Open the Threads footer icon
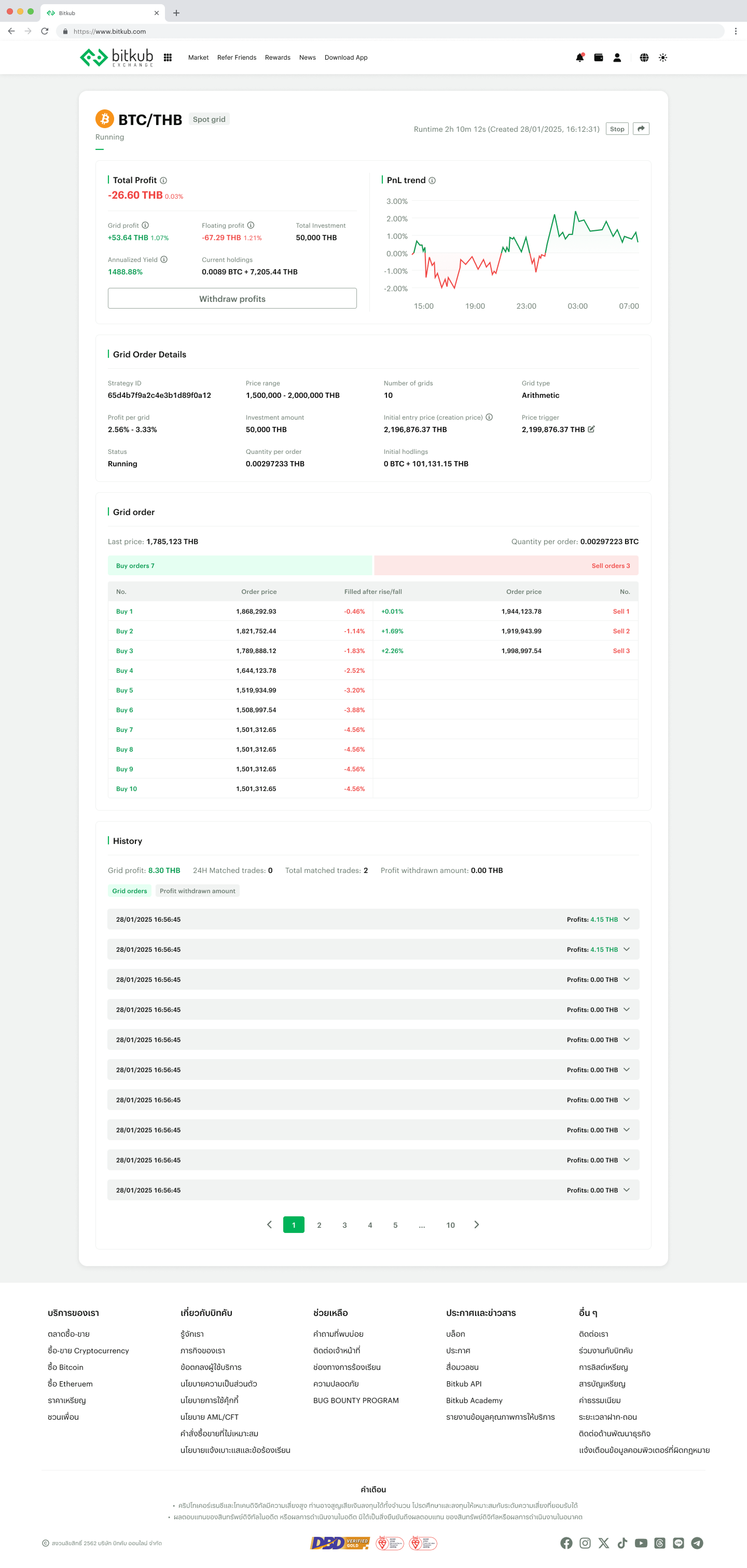This screenshot has height=1568, width=747. click(659, 1543)
